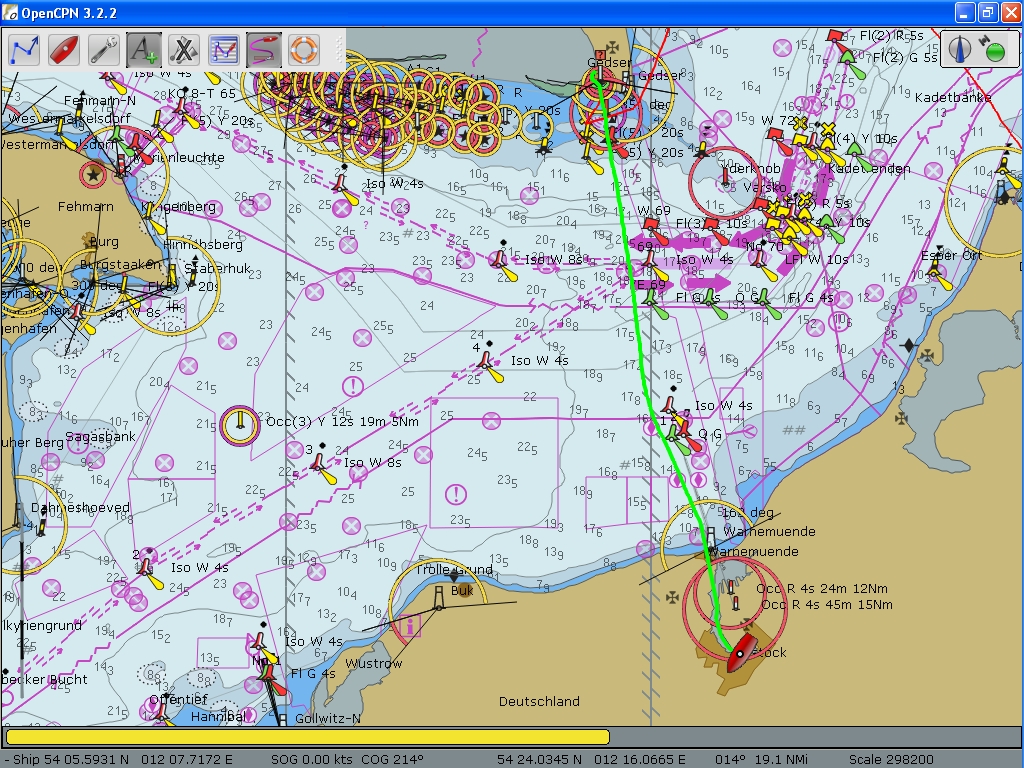The height and width of the screenshot is (768, 1024).
Task: Click the dotted toolbar grabber handle
Action: (x=339, y=50)
